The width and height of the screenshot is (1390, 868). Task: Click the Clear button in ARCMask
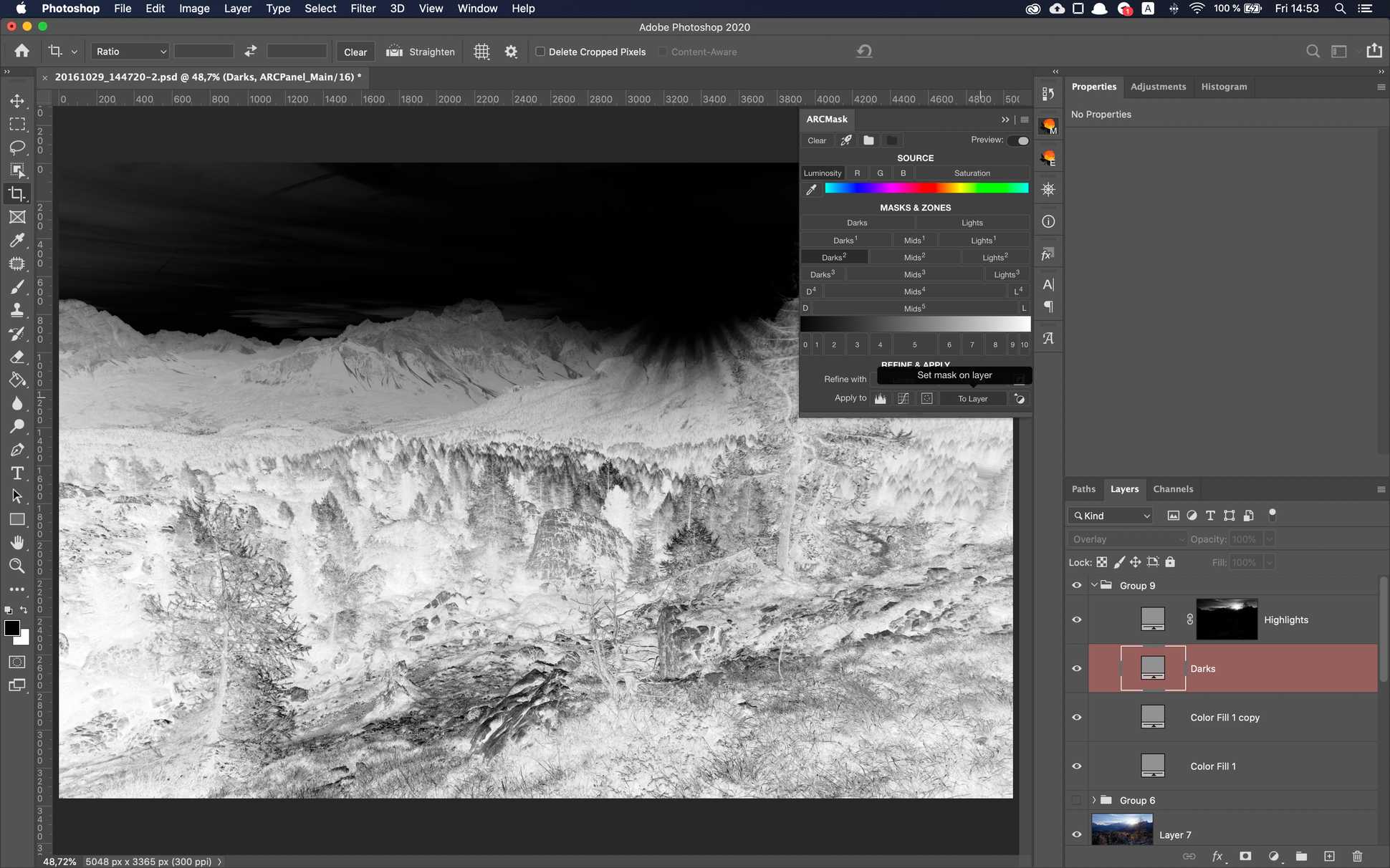[817, 140]
